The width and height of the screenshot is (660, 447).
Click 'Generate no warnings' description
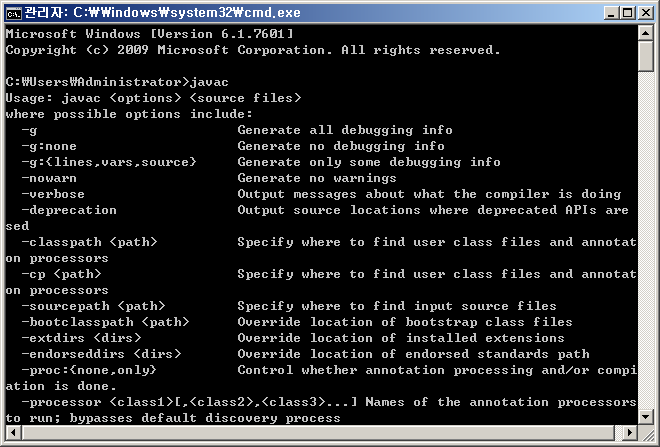click(317, 178)
